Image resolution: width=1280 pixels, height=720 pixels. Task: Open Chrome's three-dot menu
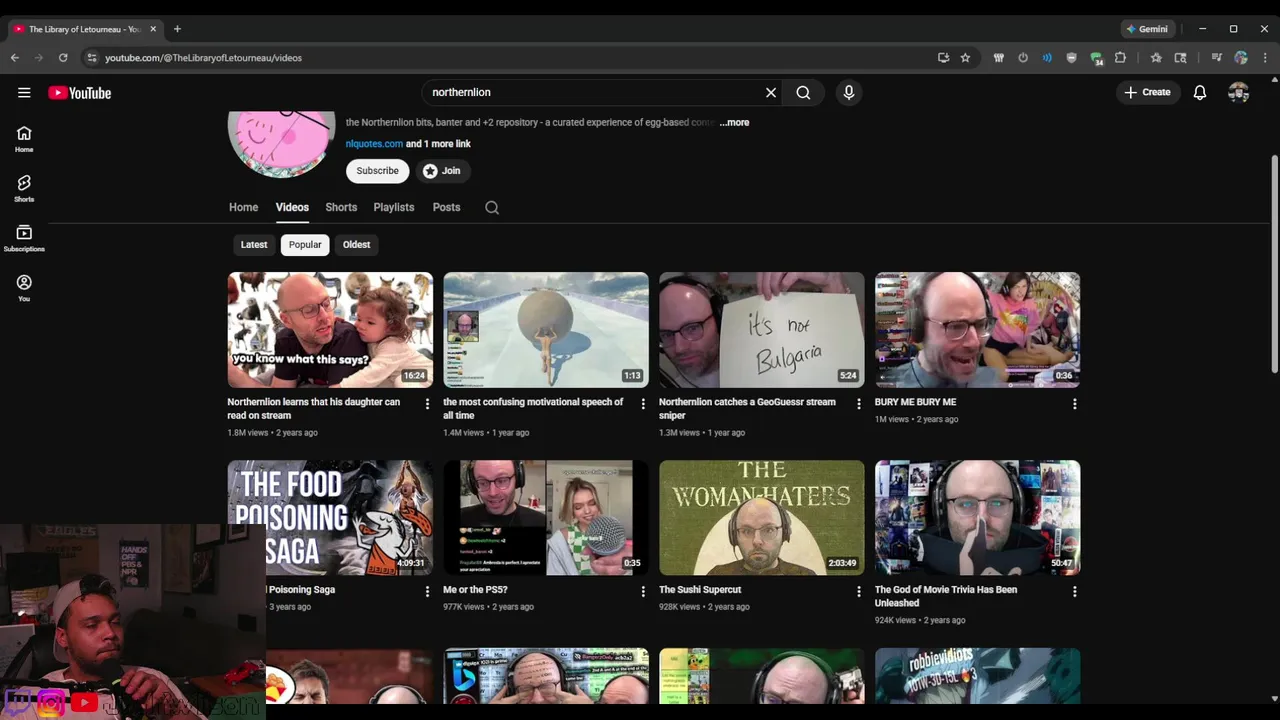[x=1265, y=58]
